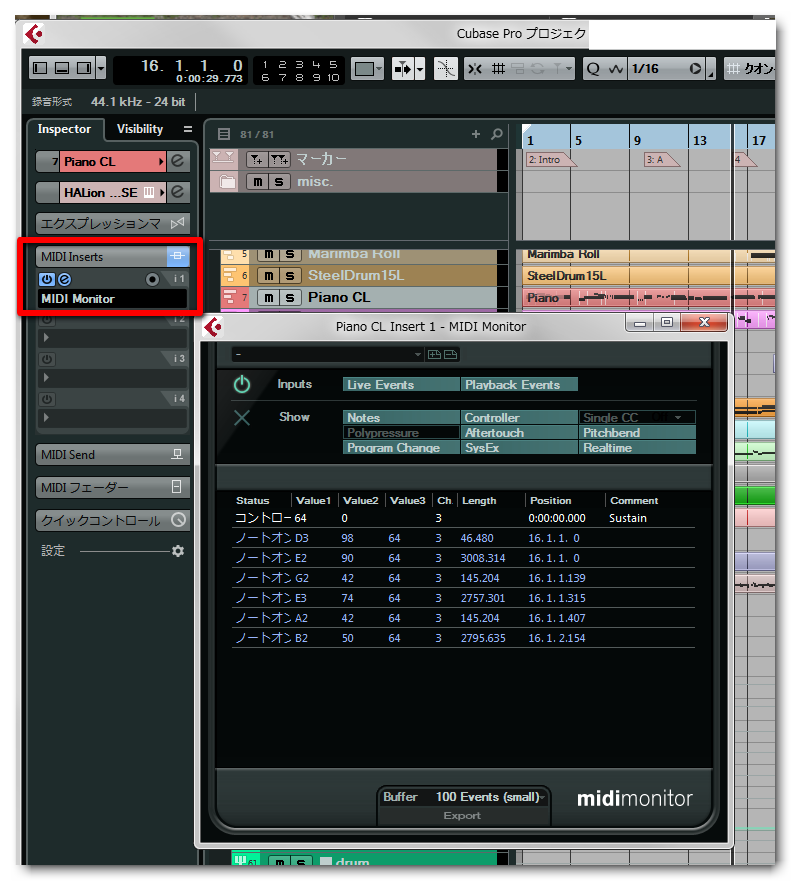The height and width of the screenshot is (892, 802).
Task: Add cycle marker on marker track
Action: (x=279, y=159)
